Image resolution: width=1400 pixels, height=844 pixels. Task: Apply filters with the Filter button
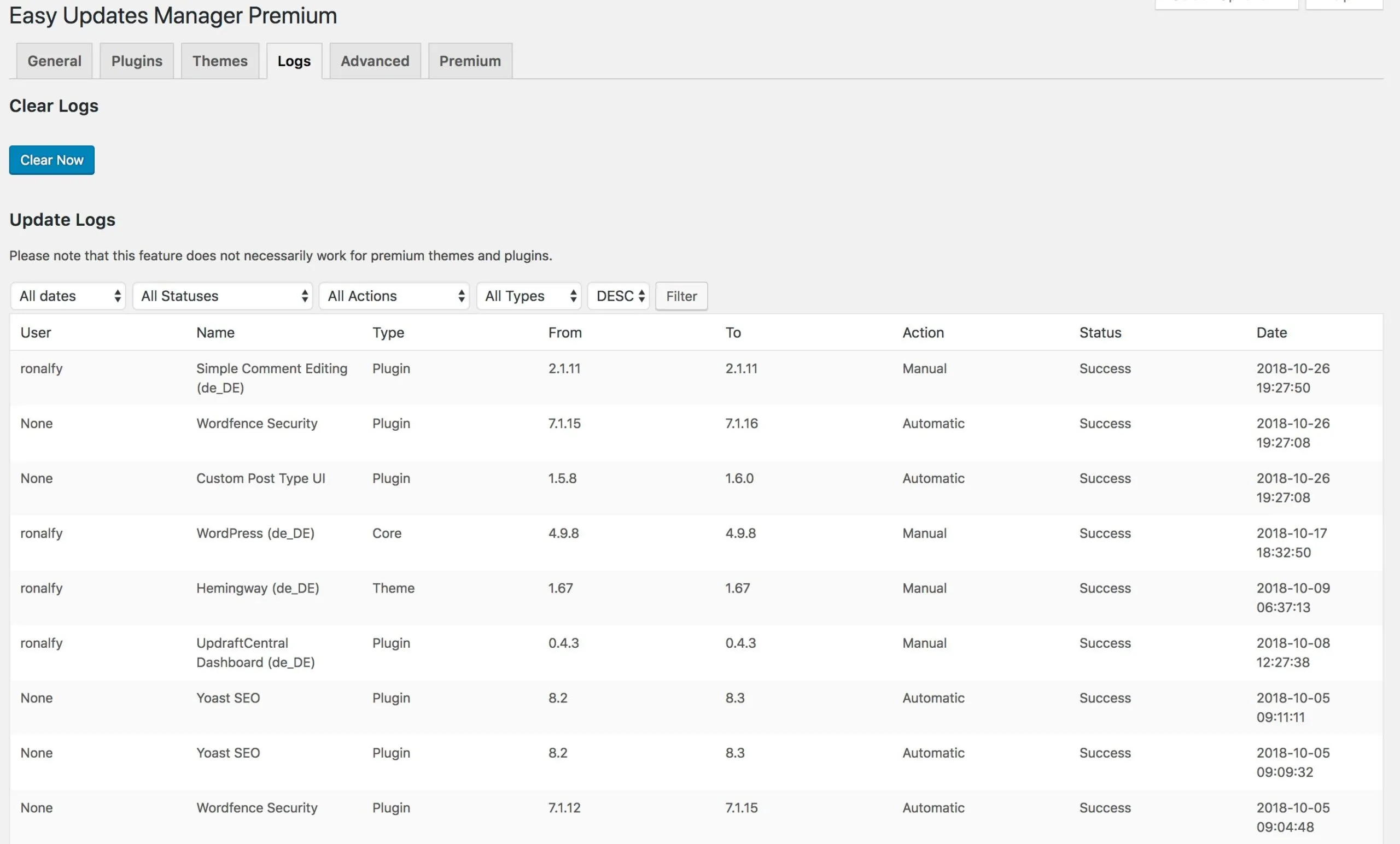[681, 296]
